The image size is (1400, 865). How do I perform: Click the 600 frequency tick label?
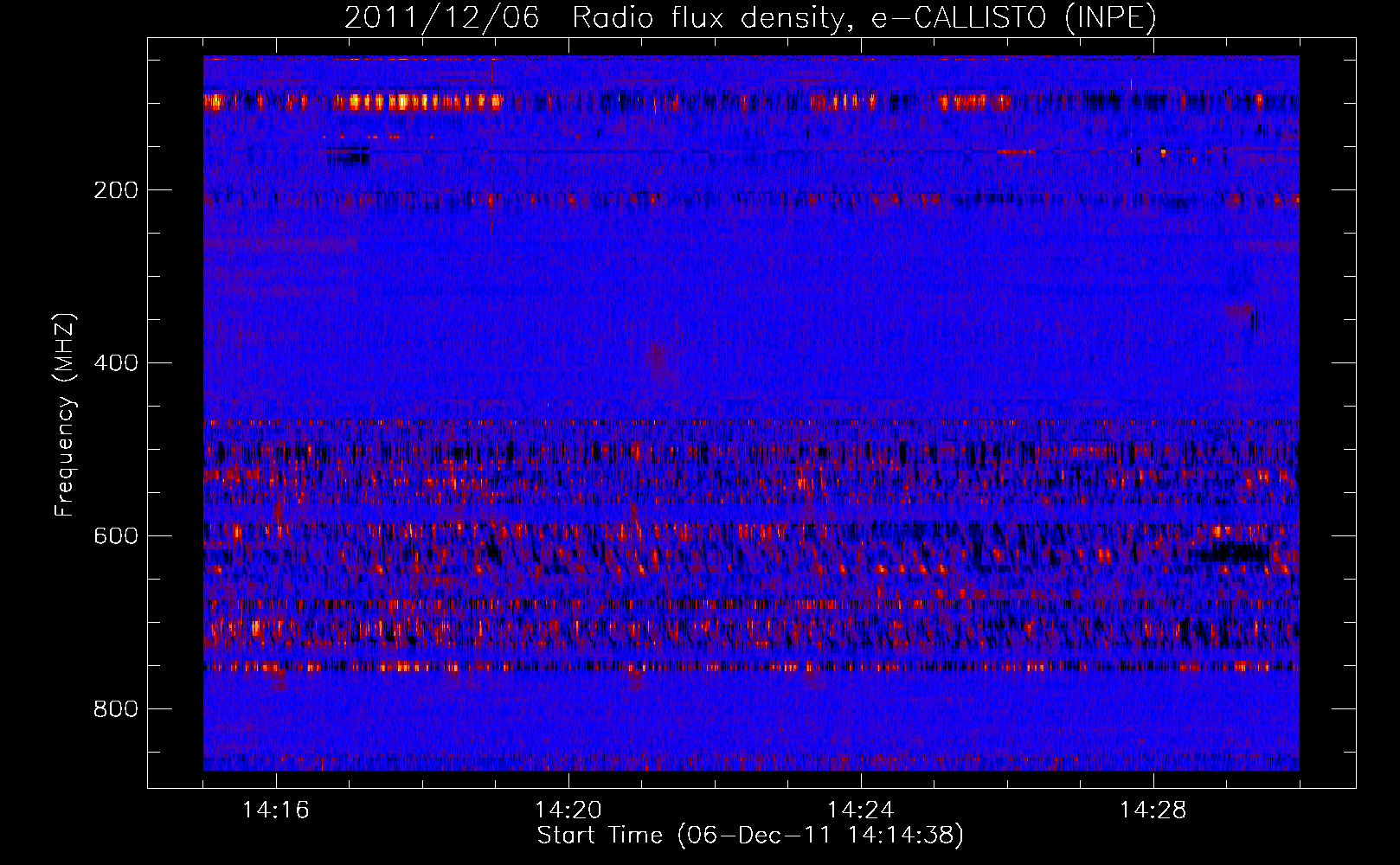point(116,536)
